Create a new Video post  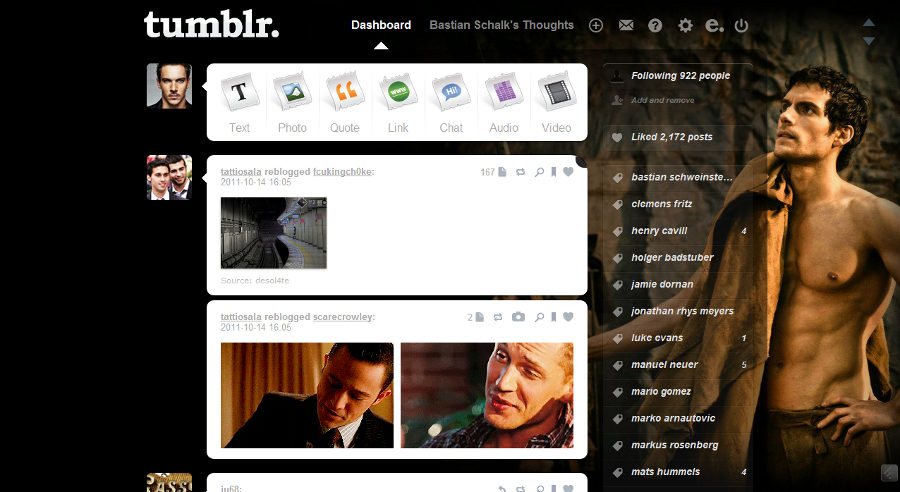pyautogui.click(x=556, y=103)
